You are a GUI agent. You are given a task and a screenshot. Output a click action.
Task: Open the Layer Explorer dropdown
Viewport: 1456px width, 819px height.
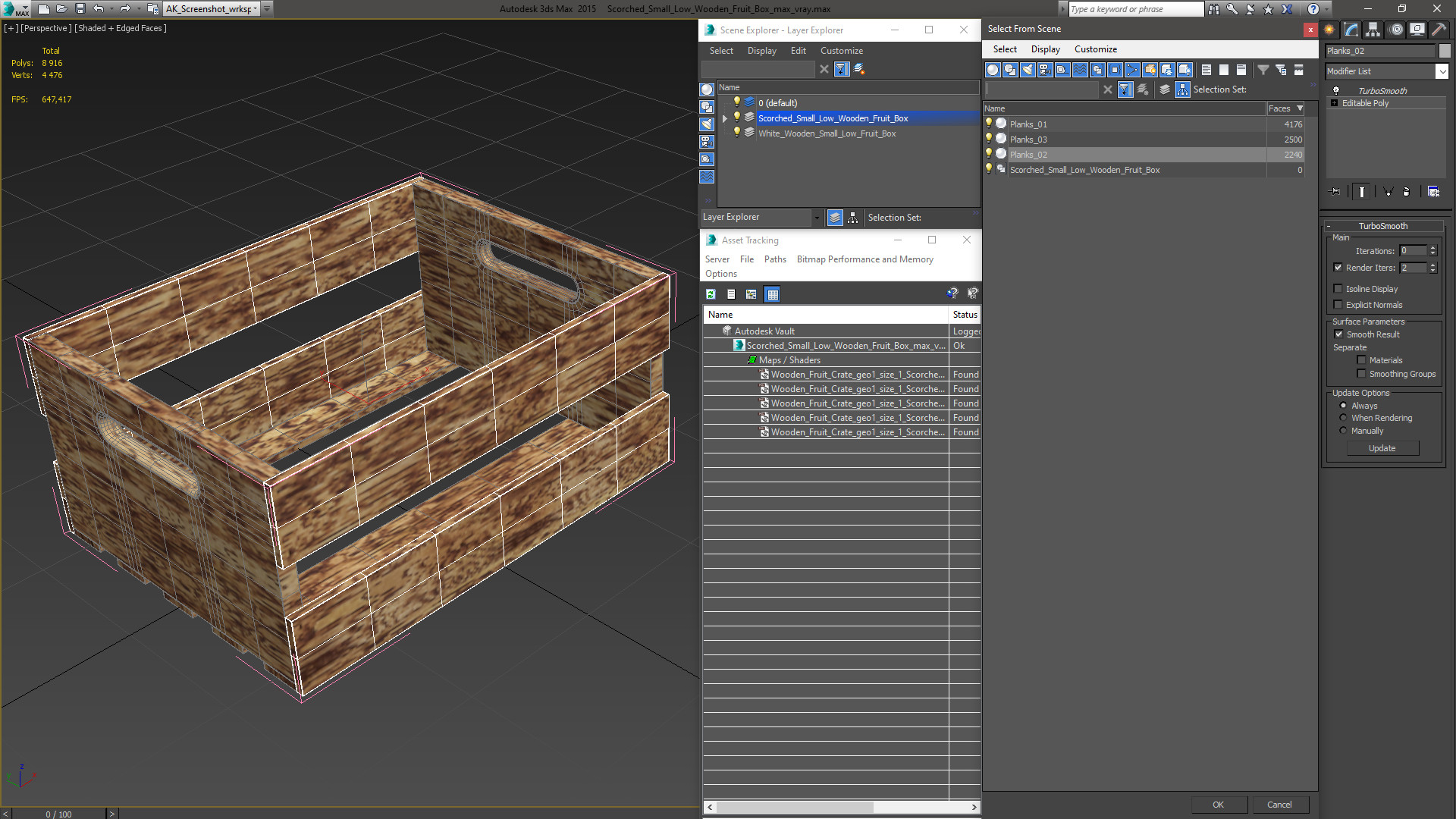pos(817,218)
